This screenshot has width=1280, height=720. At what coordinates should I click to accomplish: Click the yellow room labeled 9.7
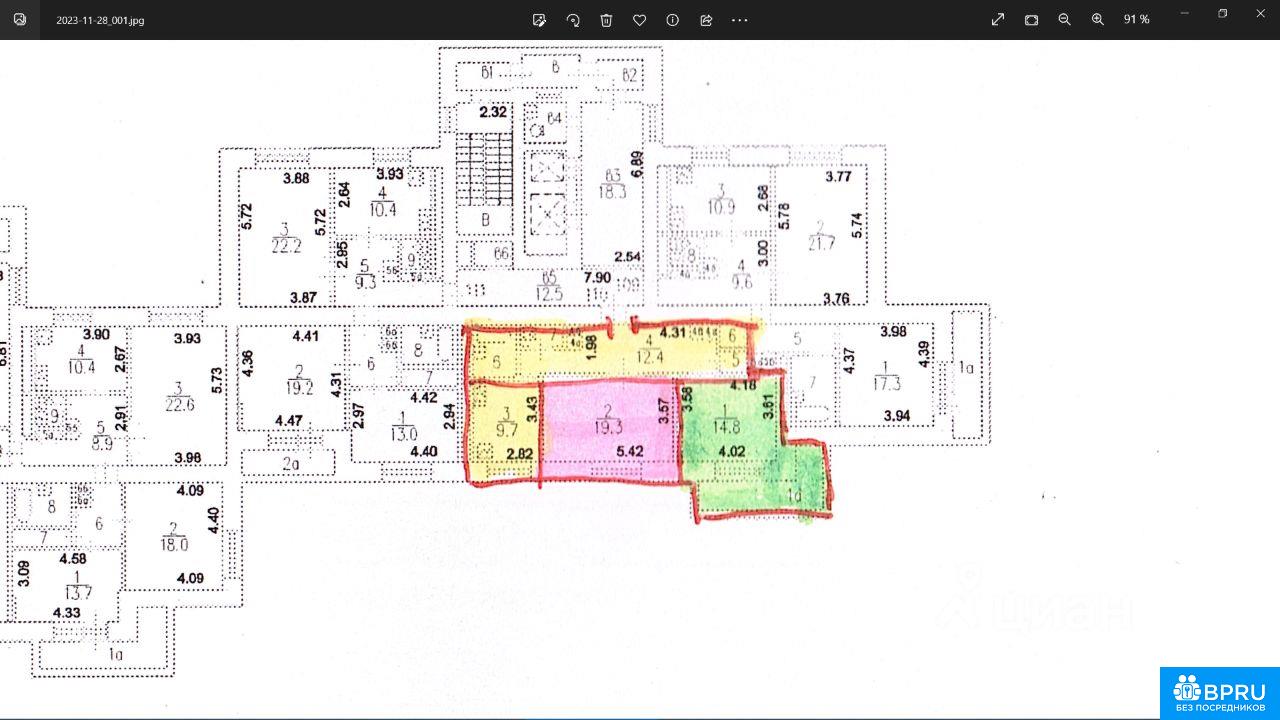[504, 432]
